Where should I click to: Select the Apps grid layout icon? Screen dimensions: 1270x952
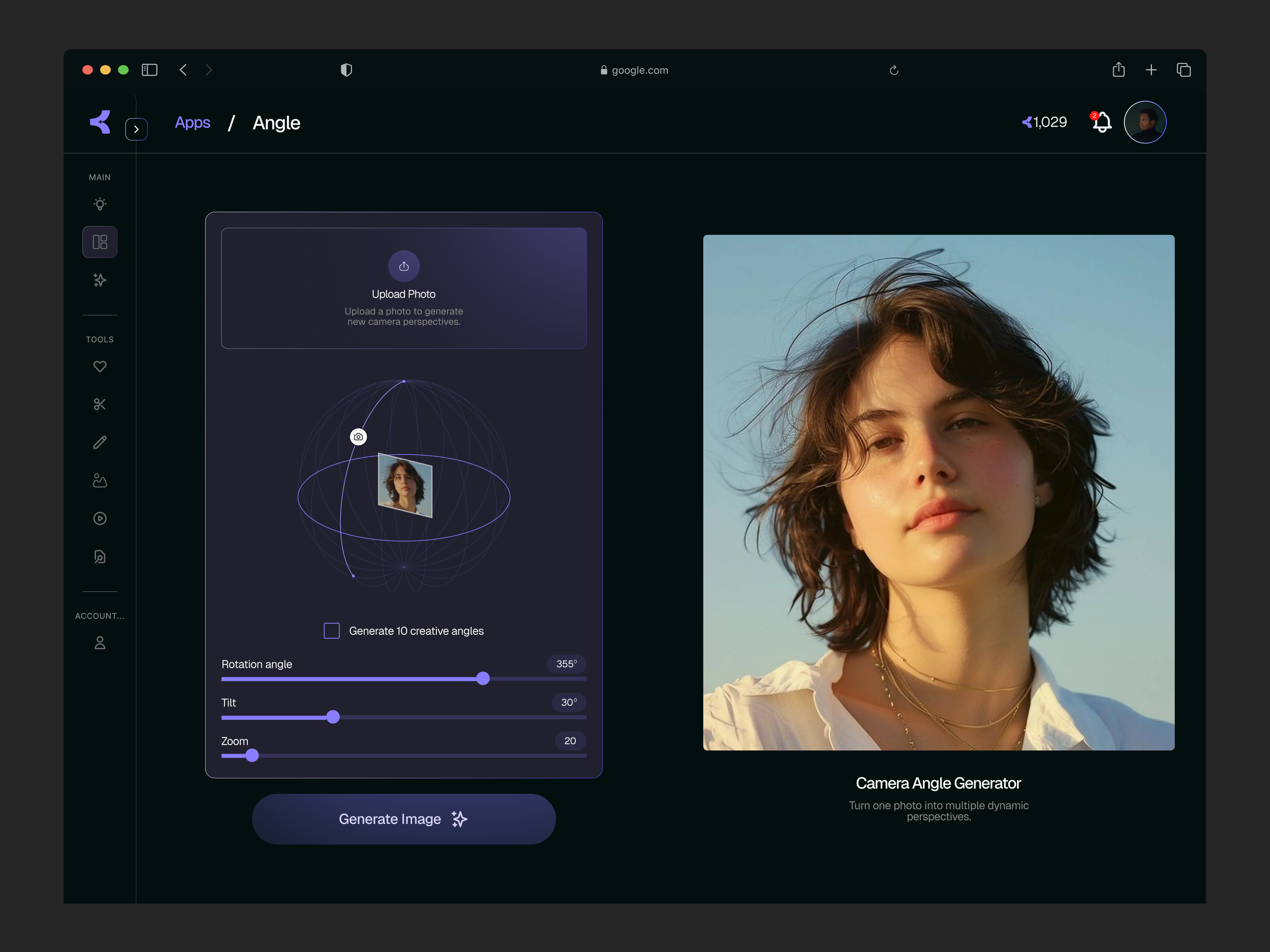100,242
